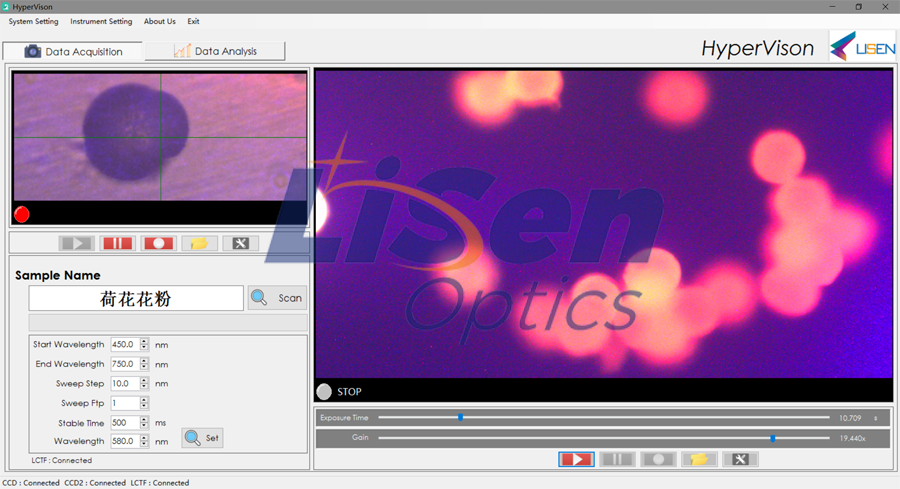Increase the Sweep Step value
Image resolution: width=900 pixels, height=489 pixels.
tap(144, 381)
